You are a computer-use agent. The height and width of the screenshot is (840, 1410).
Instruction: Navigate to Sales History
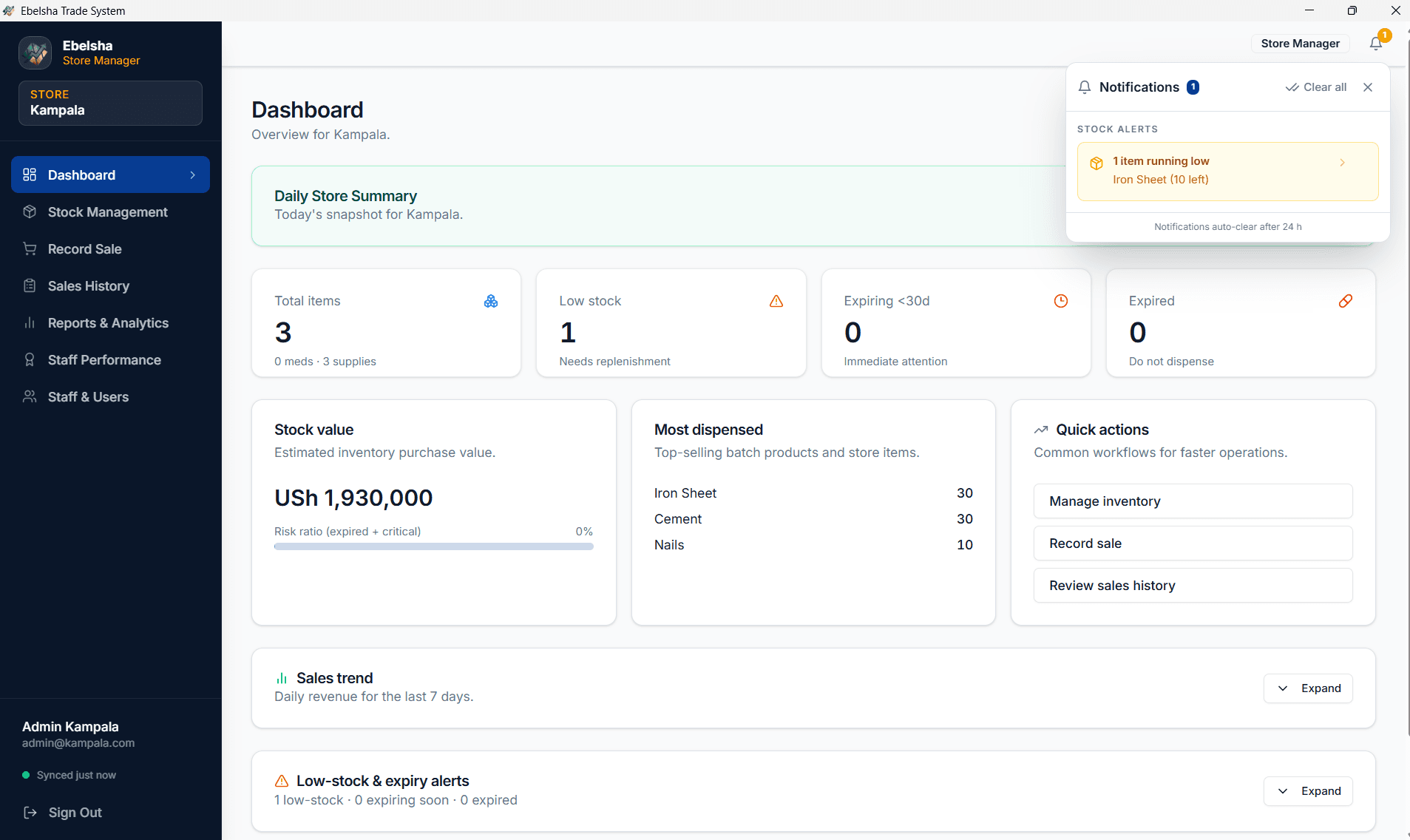click(x=110, y=285)
